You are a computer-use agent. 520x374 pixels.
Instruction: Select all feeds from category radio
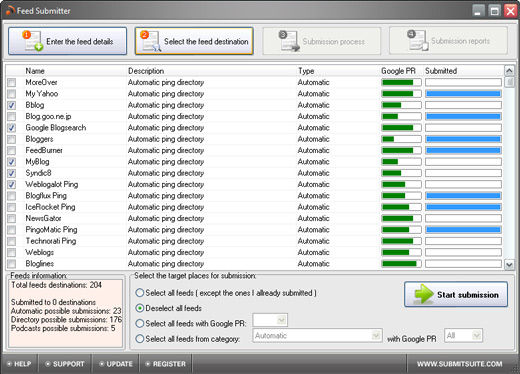point(140,339)
